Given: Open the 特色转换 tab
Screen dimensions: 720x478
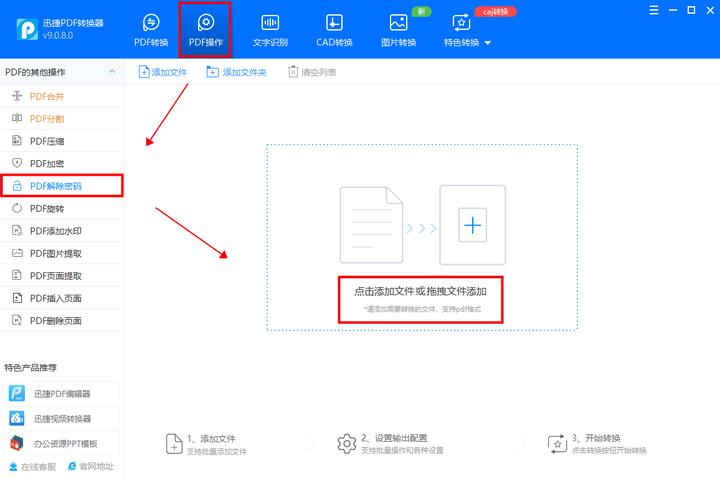Looking at the screenshot, I should 461,30.
